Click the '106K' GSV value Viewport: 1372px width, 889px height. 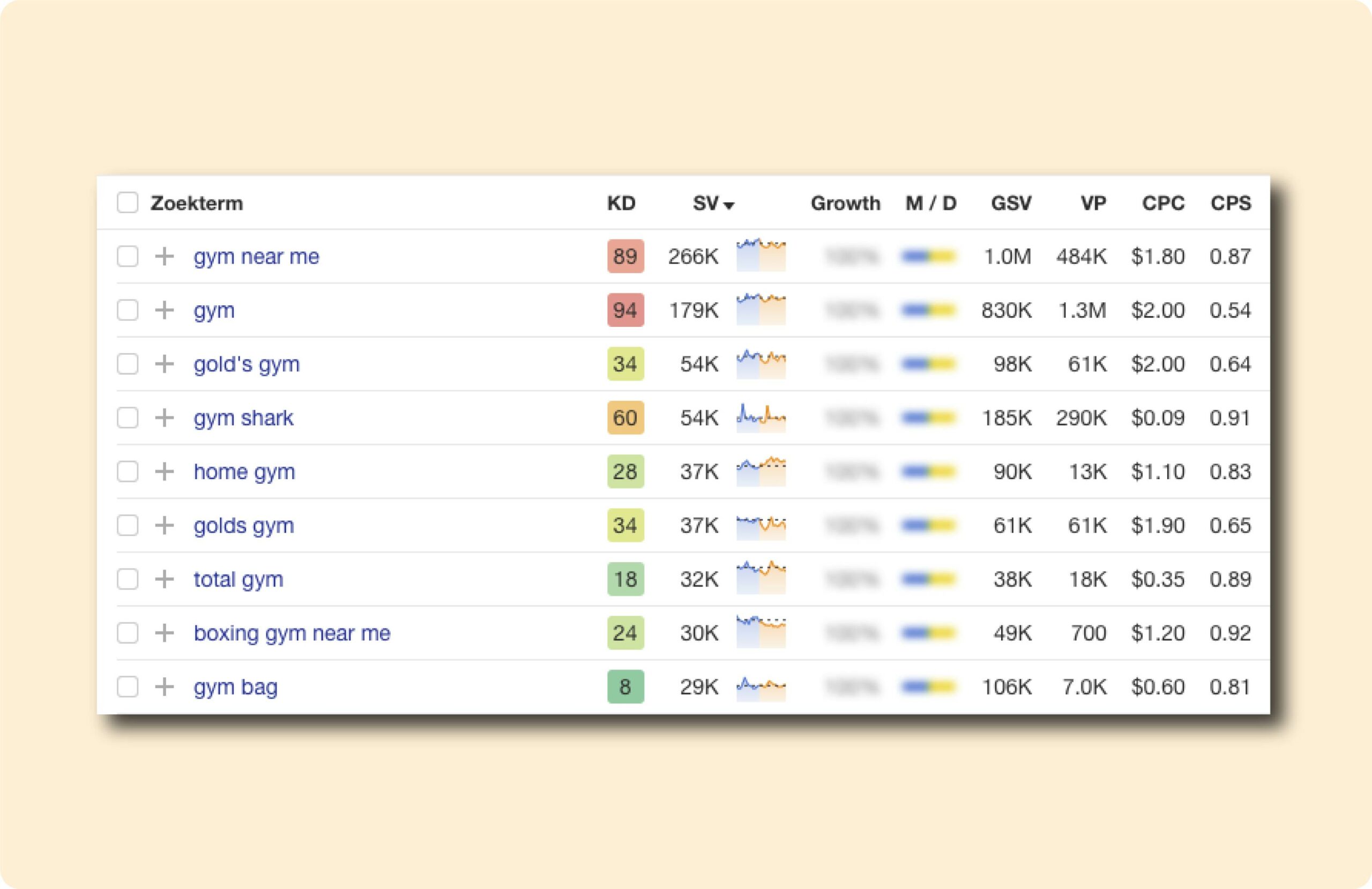coord(1006,686)
